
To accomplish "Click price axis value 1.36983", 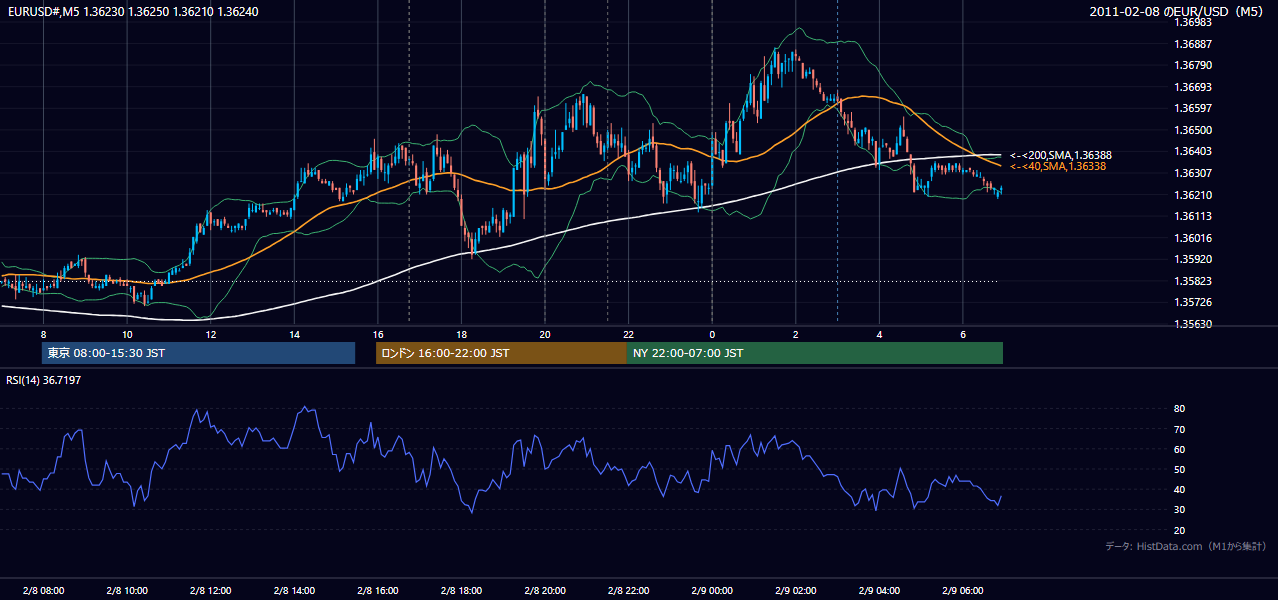I will coord(1192,22).
